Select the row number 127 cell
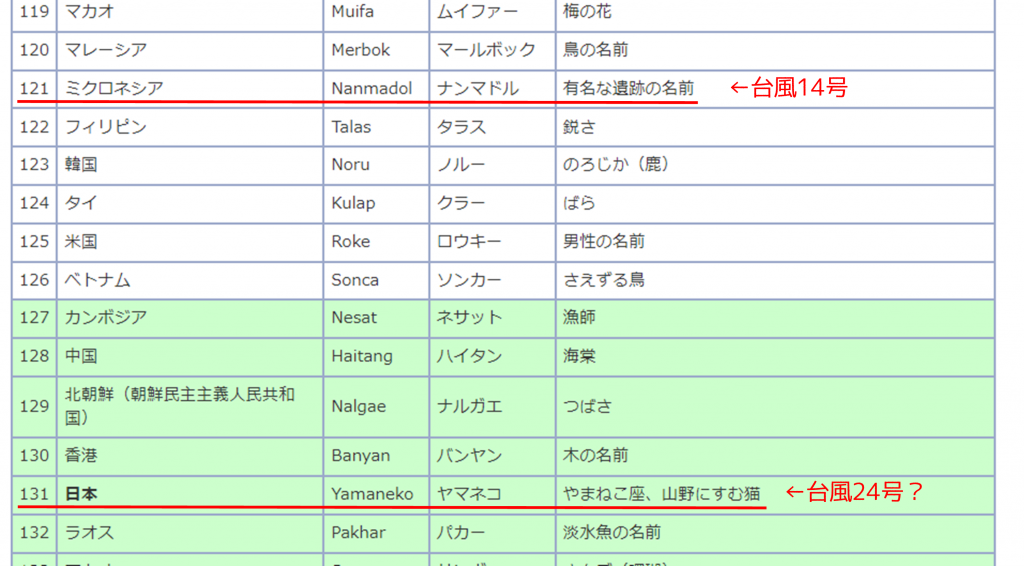This screenshot has height=566, width=1024. pyautogui.click(x=34, y=317)
